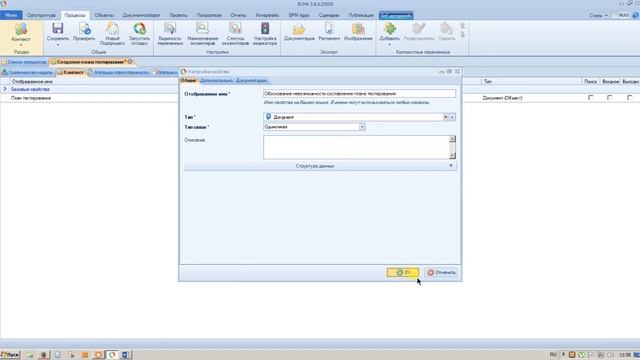Toggle Входное checkbox for План тестирования
The height and width of the screenshot is (360, 640).
coord(609,98)
